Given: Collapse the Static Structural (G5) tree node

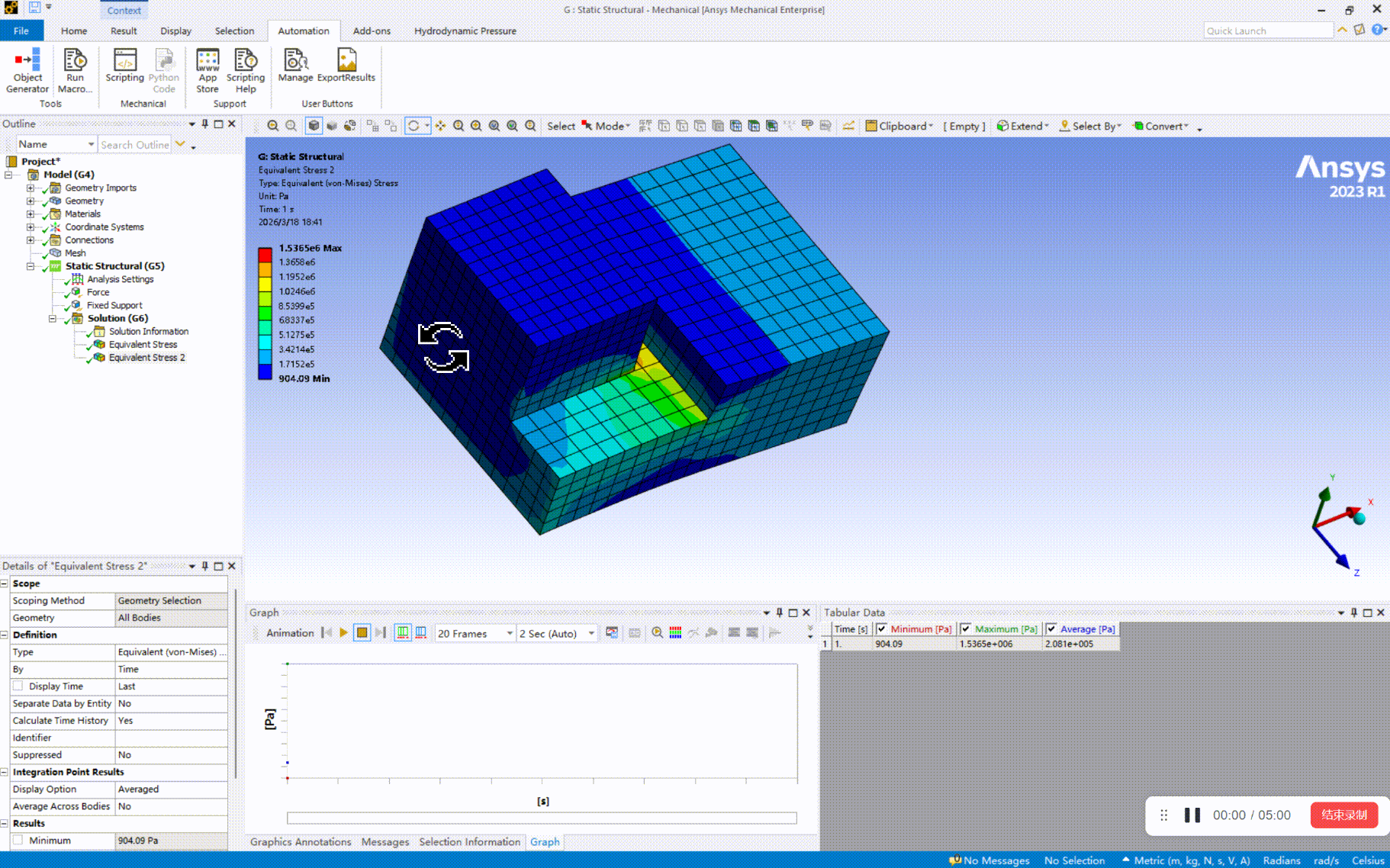Looking at the screenshot, I should (31, 266).
